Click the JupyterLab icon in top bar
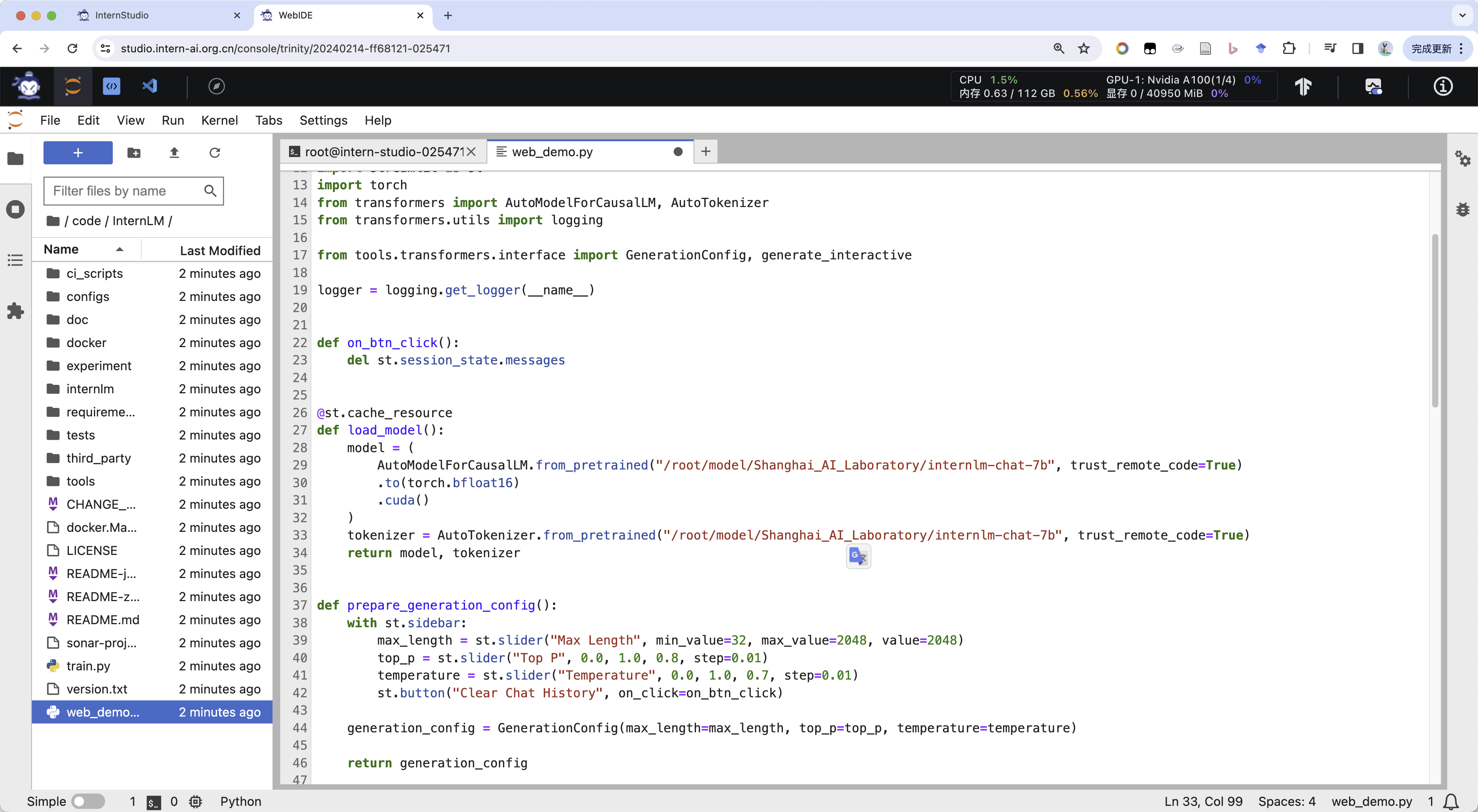This screenshot has height=812, width=1478. click(73, 86)
